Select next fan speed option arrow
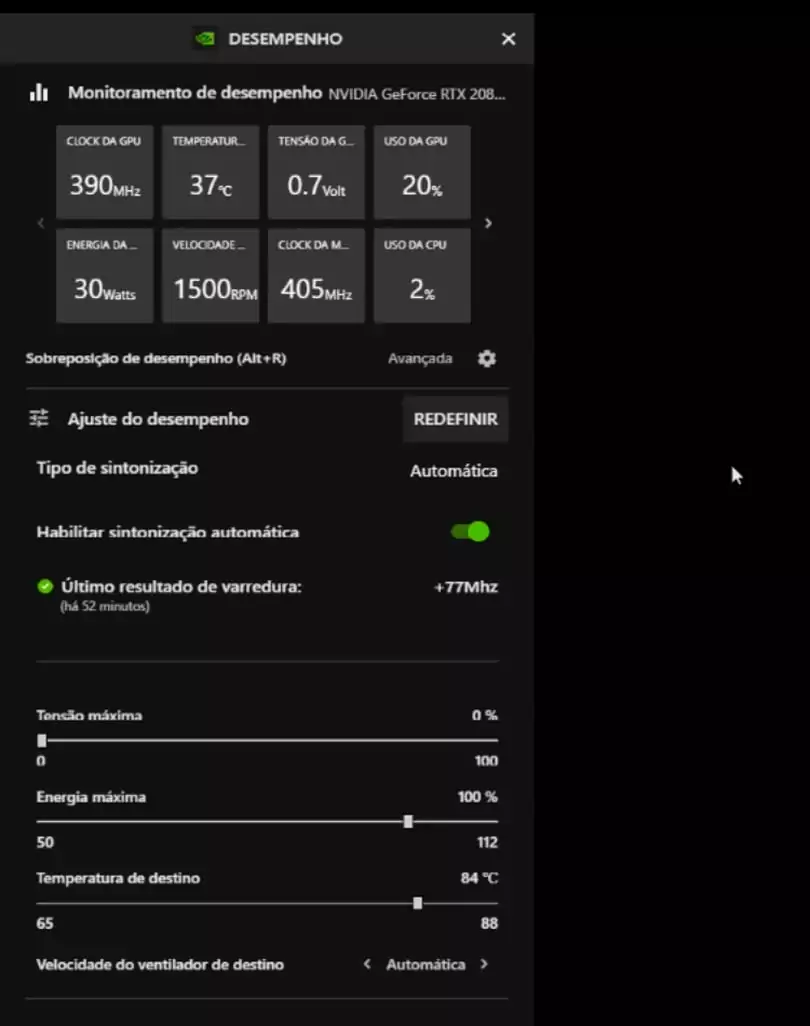The height and width of the screenshot is (1026, 810). pyautogui.click(x=484, y=965)
